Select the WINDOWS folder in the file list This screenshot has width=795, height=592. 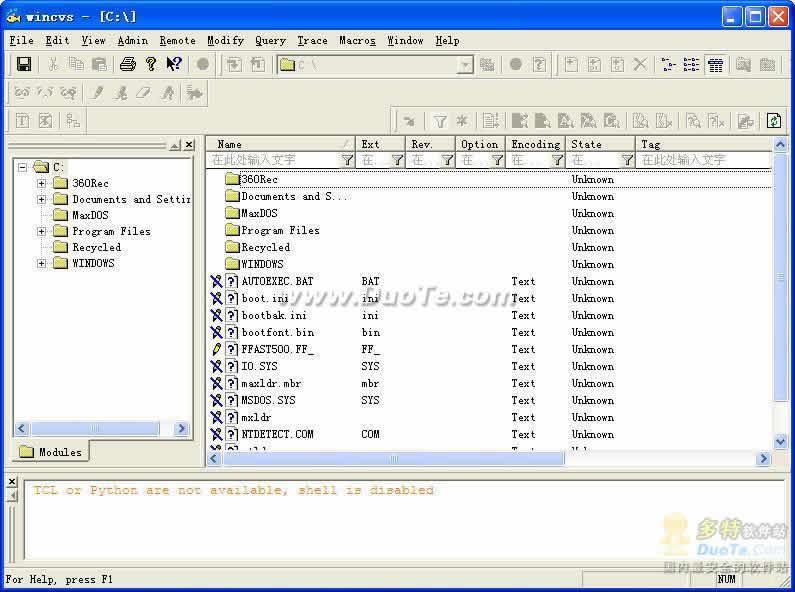click(489, 264)
